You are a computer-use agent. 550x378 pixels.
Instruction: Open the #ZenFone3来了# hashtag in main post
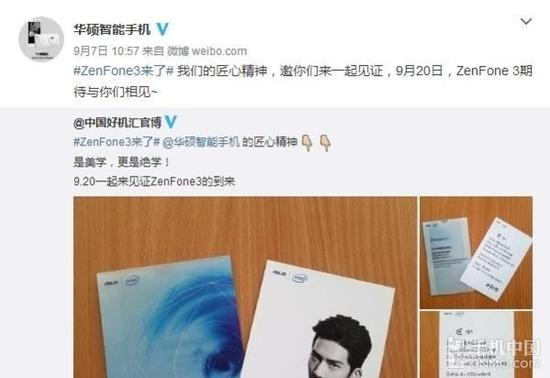tap(123, 71)
